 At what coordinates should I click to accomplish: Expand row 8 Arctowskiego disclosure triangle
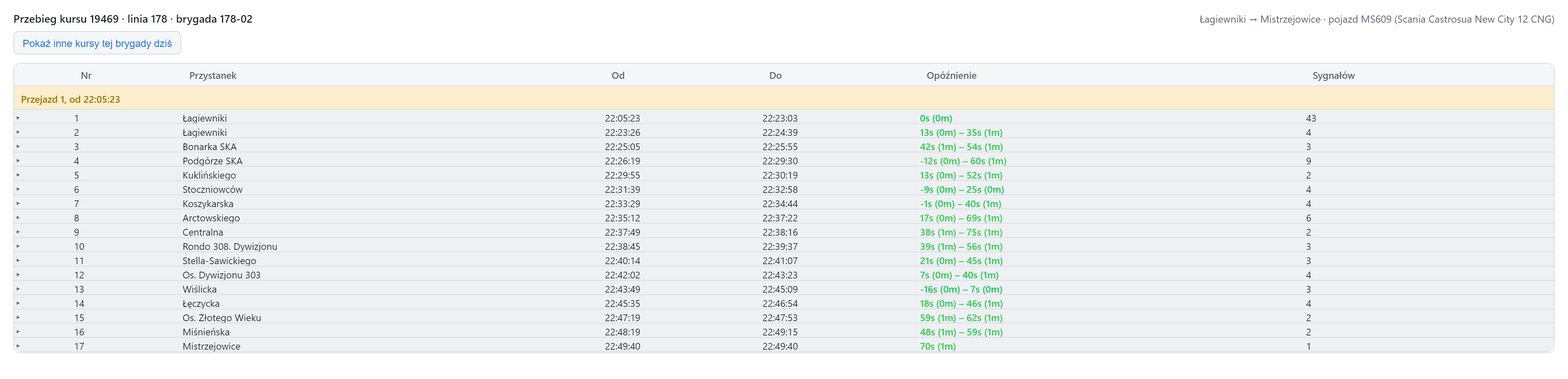pos(18,218)
